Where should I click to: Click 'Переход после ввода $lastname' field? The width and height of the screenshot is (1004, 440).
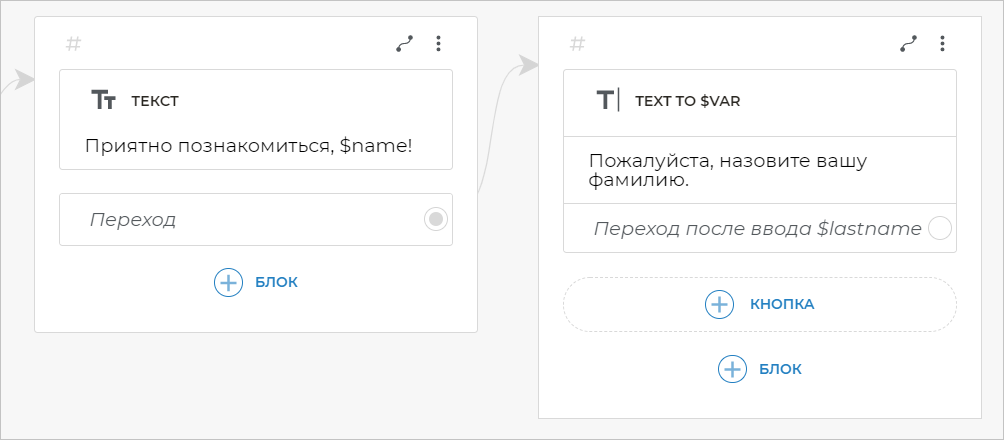(757, 228)
